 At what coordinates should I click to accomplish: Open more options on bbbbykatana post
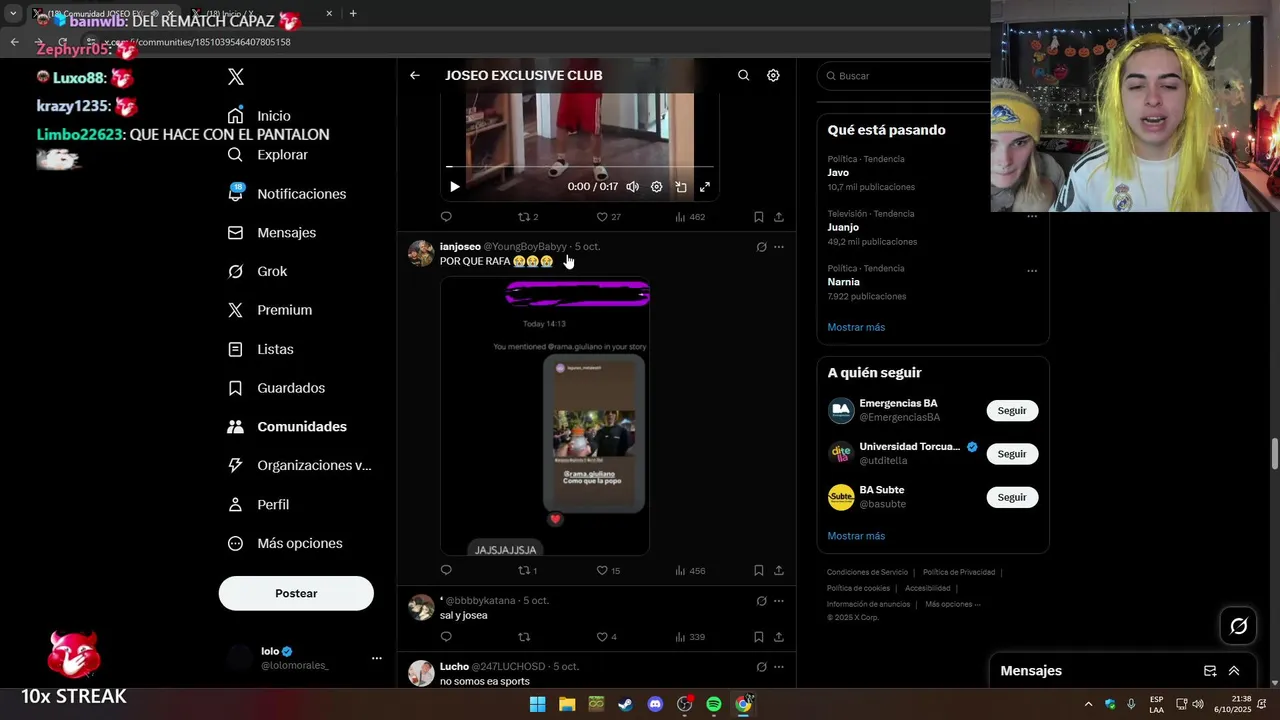point(779,601)
